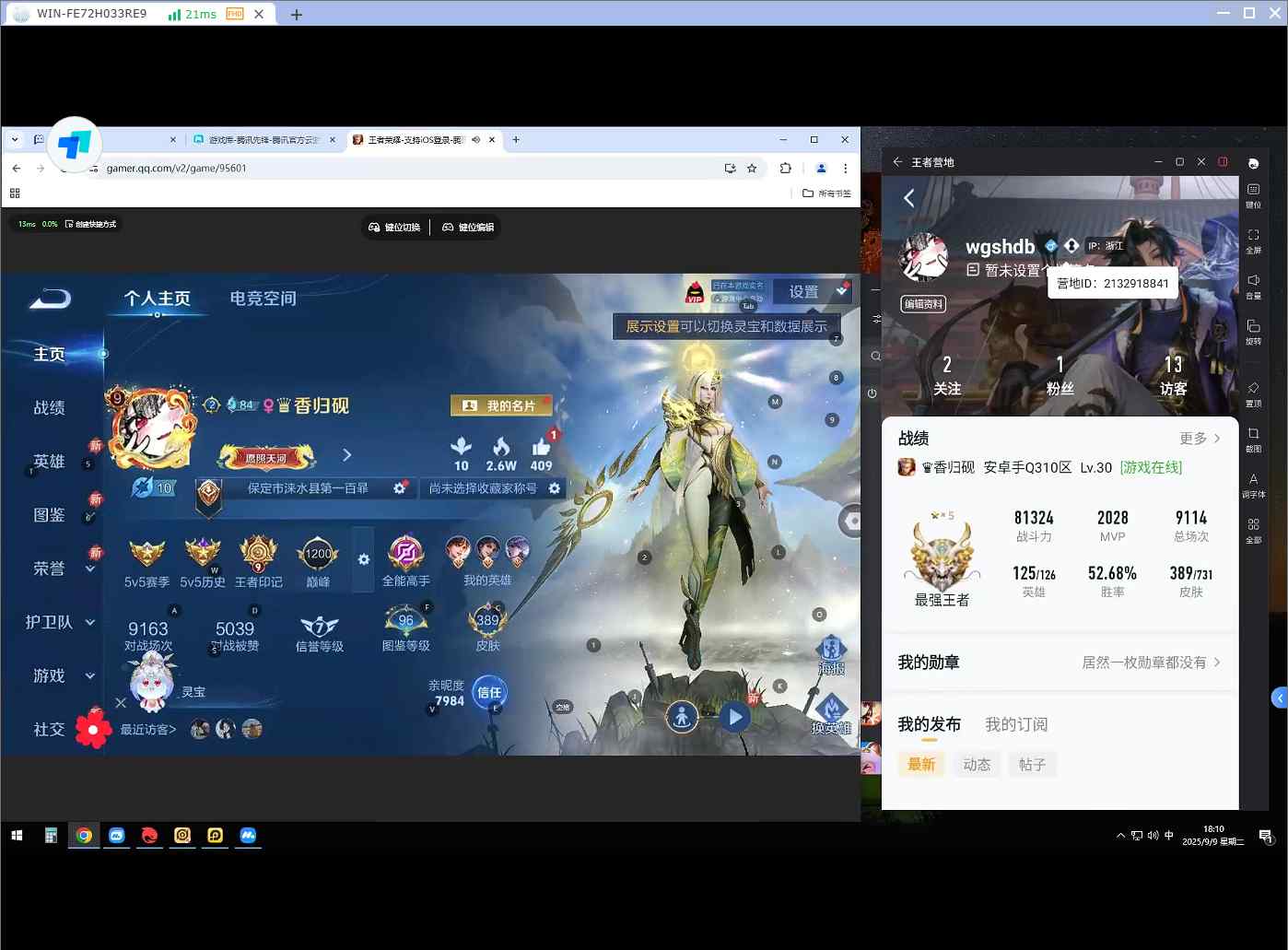Open 社交 in the game sidebar

point(50,729)
